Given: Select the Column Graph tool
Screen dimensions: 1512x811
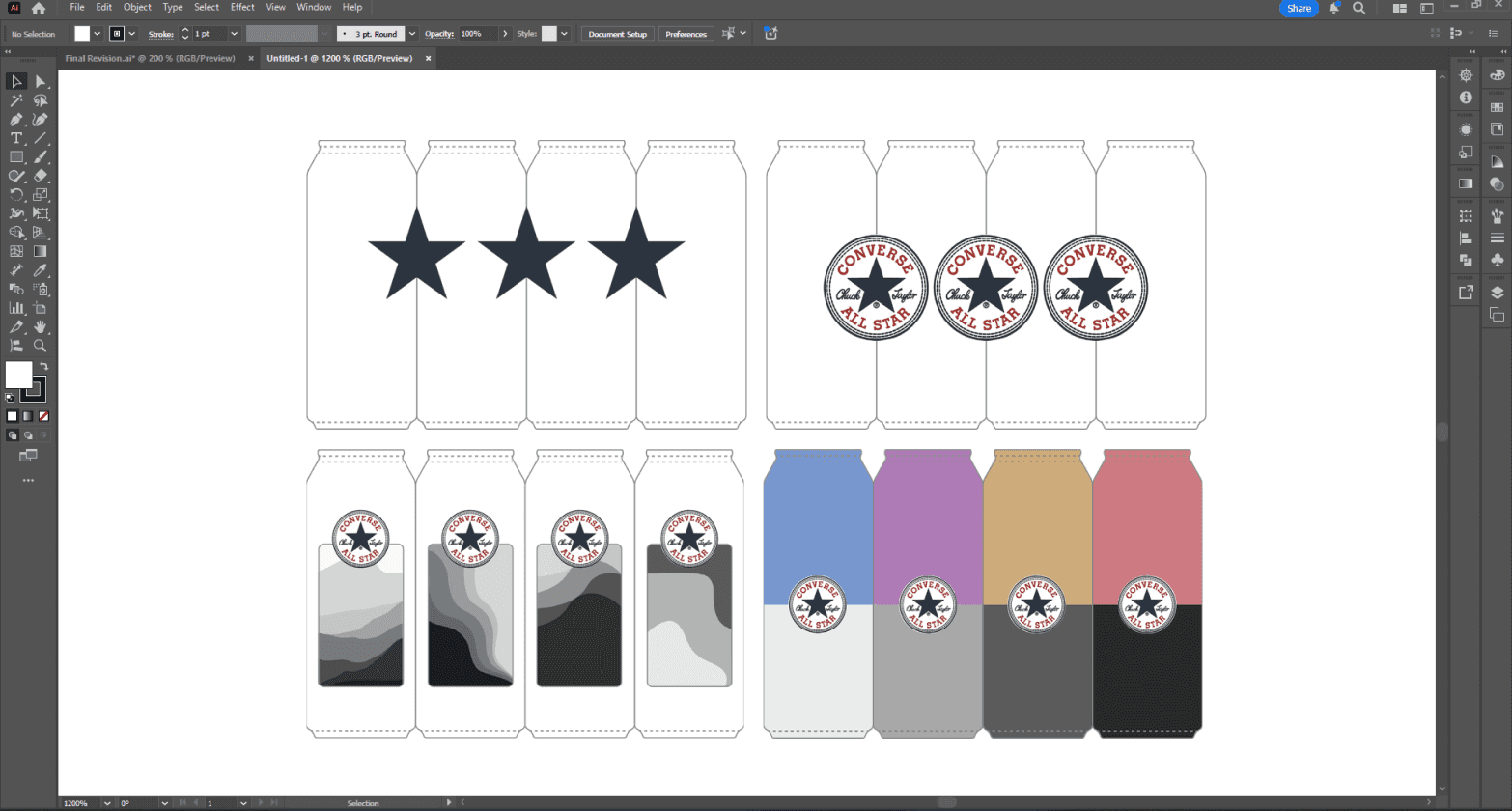Looking at the screenshot, I should 16,308.
